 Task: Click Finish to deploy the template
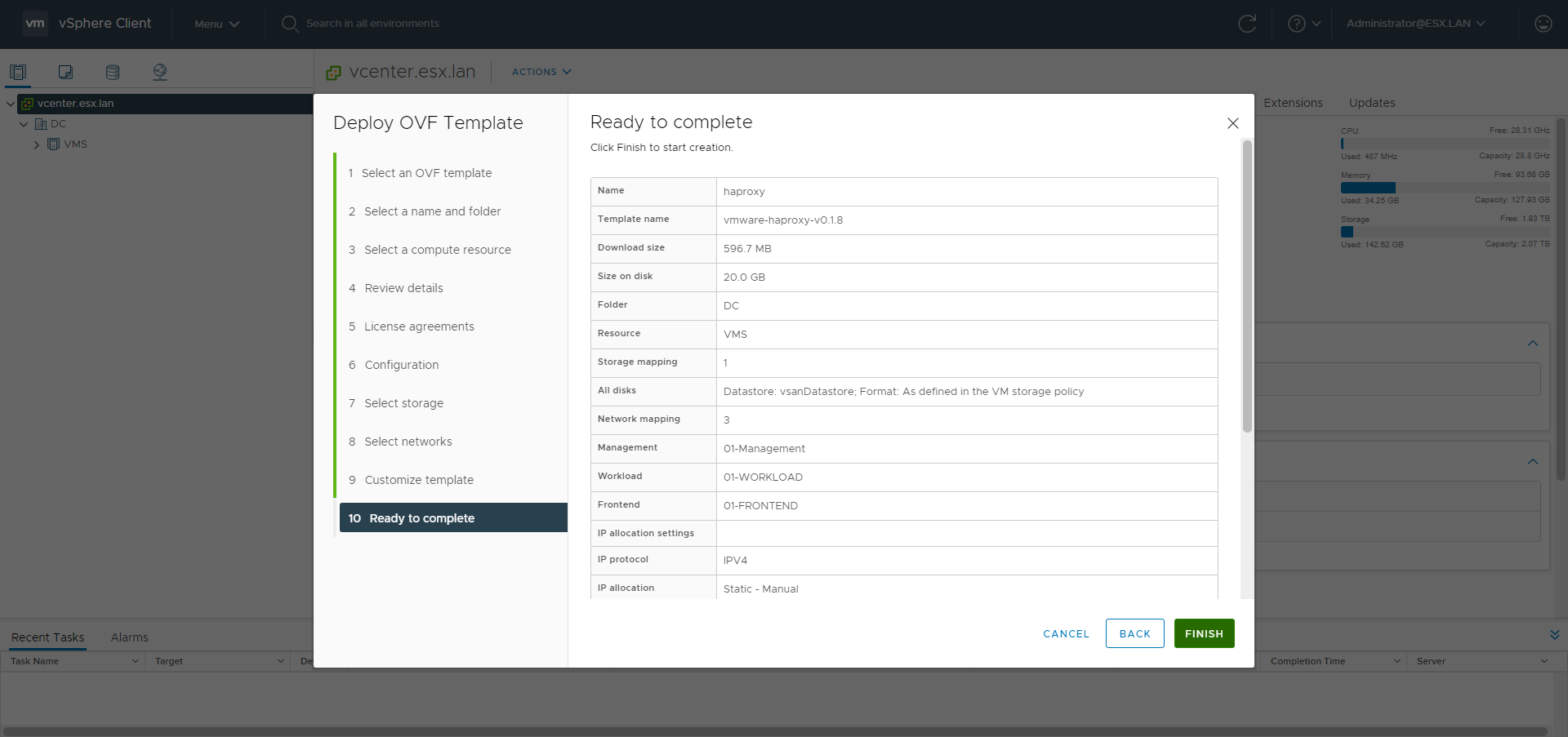click(x=1204, y=633)
